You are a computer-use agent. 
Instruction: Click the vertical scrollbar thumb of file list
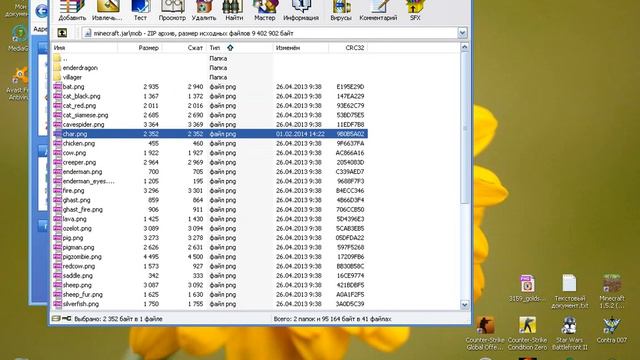[464, 128]
